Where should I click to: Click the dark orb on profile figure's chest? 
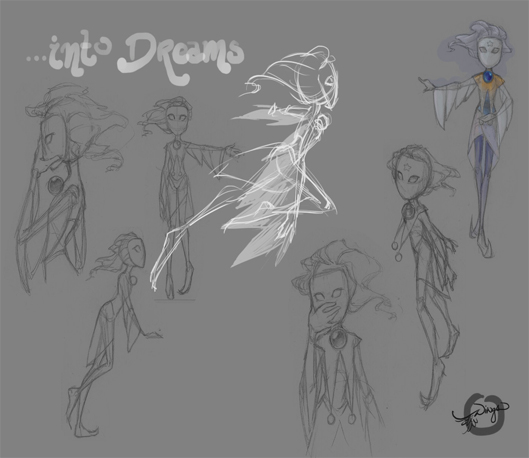pyautogui.click(x=55, y=185)
